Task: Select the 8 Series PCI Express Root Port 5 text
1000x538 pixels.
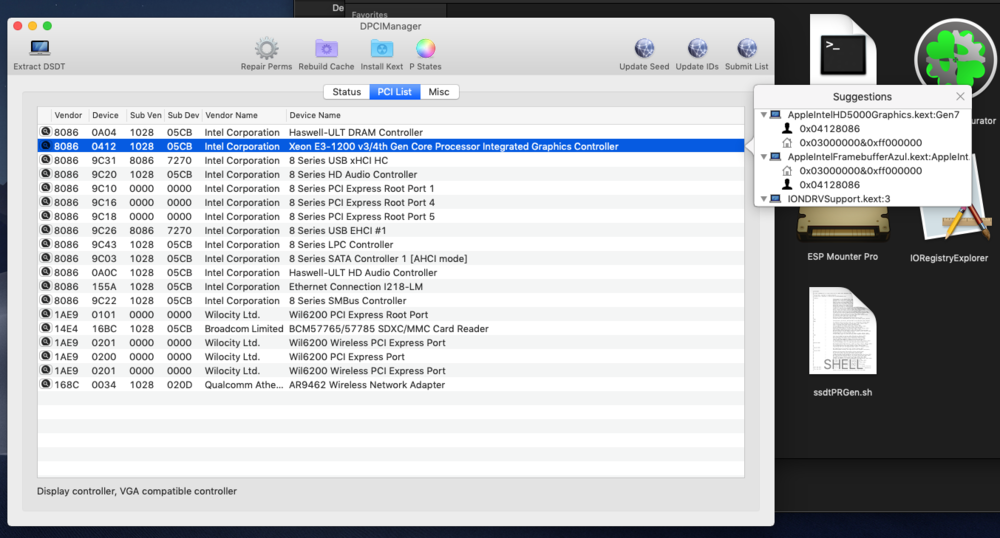Action: 362,217
